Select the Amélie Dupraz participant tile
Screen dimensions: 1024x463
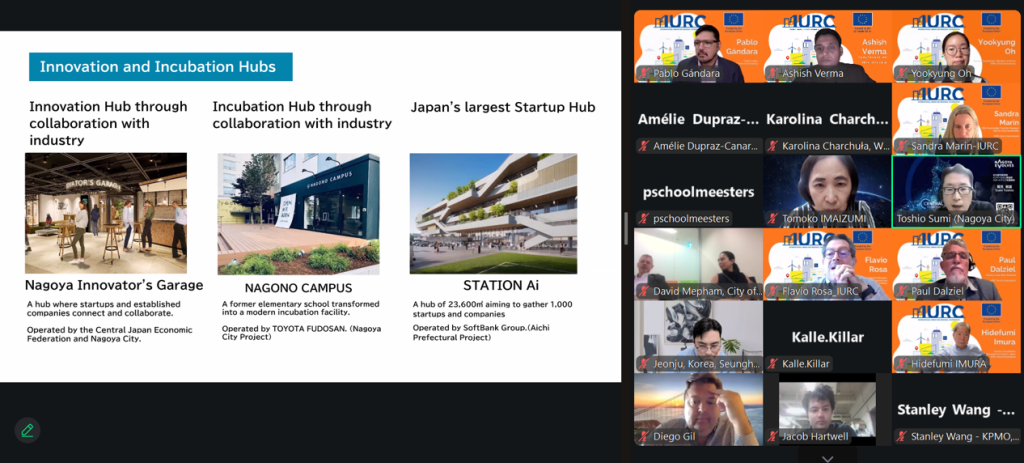click(x=698, y=120)
